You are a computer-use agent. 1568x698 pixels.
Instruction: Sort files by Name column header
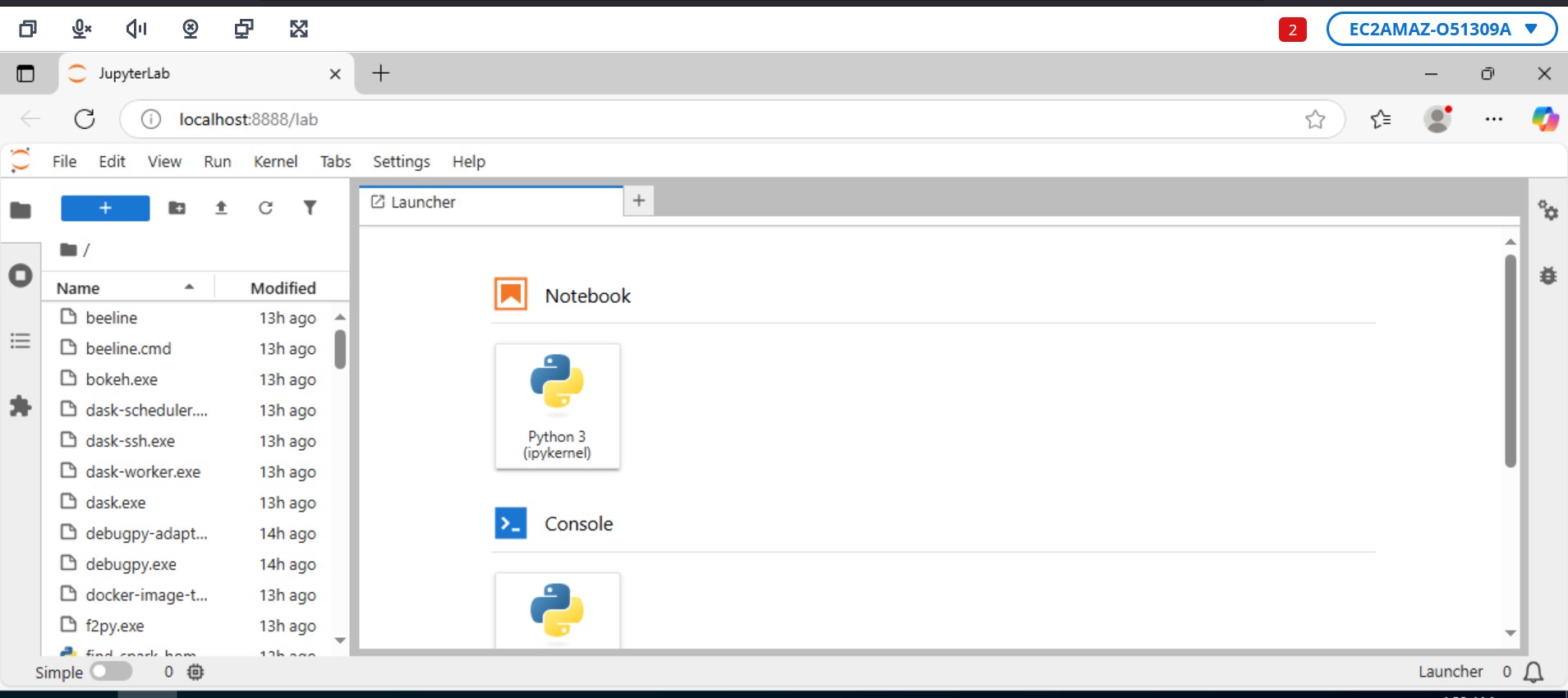(127, 287)
